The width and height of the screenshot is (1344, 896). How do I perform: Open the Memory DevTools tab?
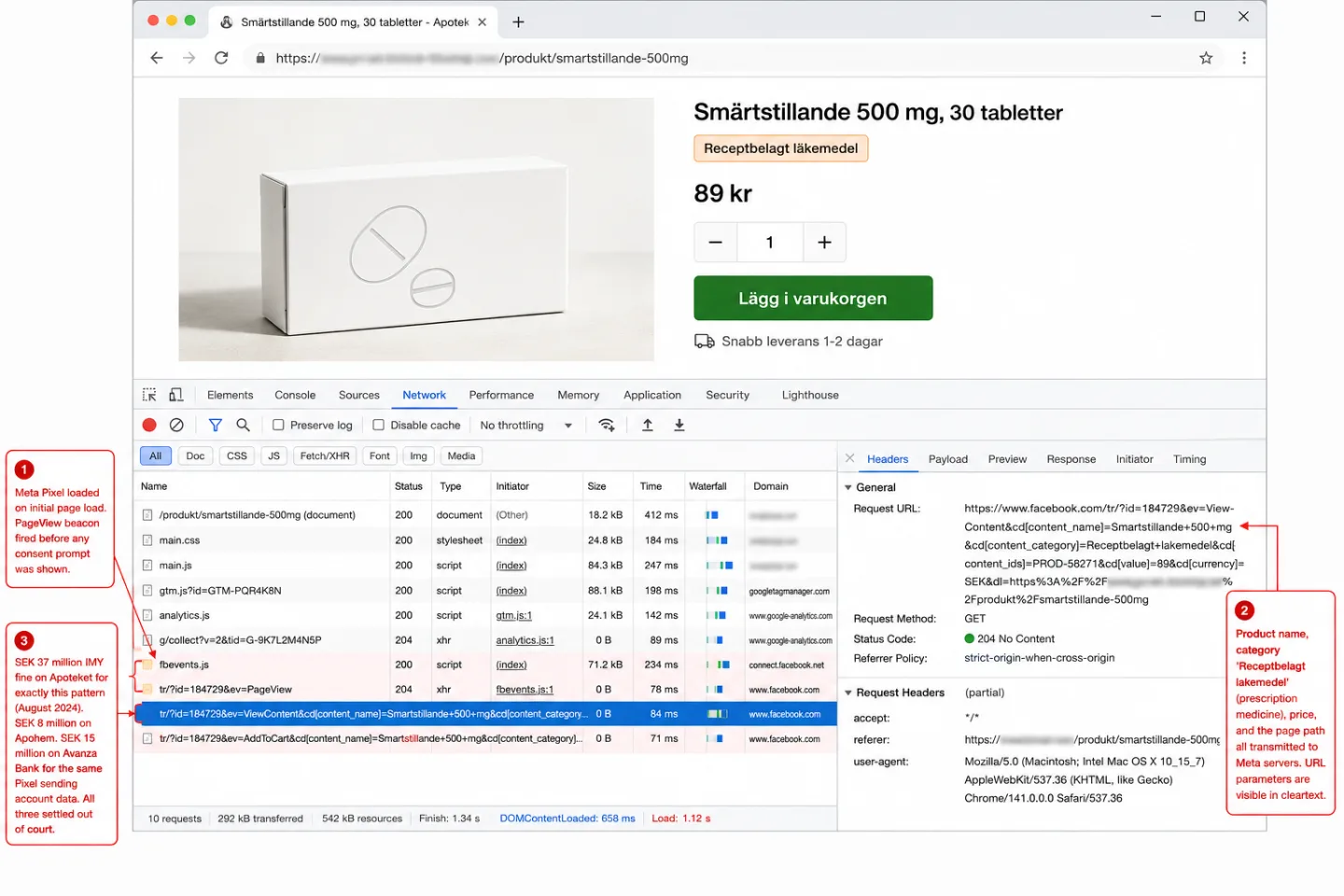pyautogui.click(x=578, y=395)
